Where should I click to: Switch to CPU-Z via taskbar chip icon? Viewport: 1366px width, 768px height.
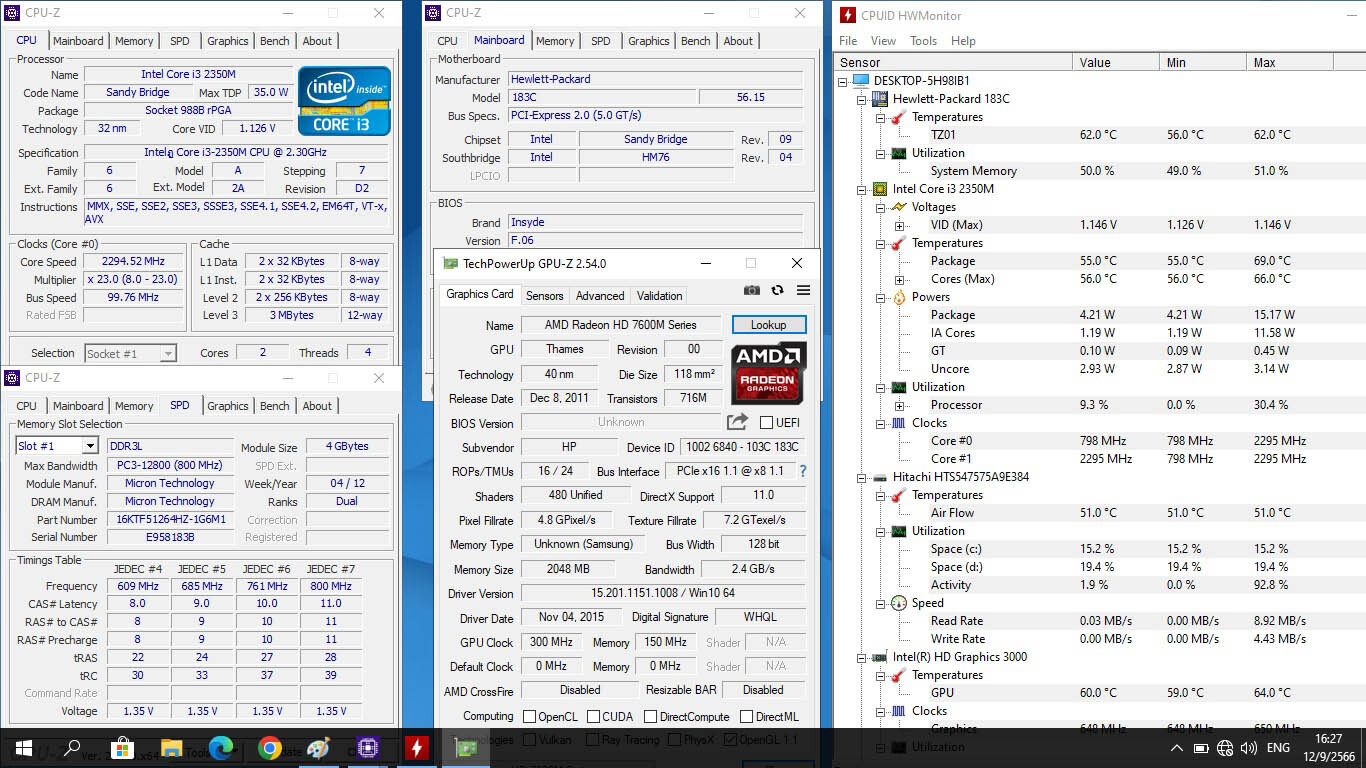point(367,748)
